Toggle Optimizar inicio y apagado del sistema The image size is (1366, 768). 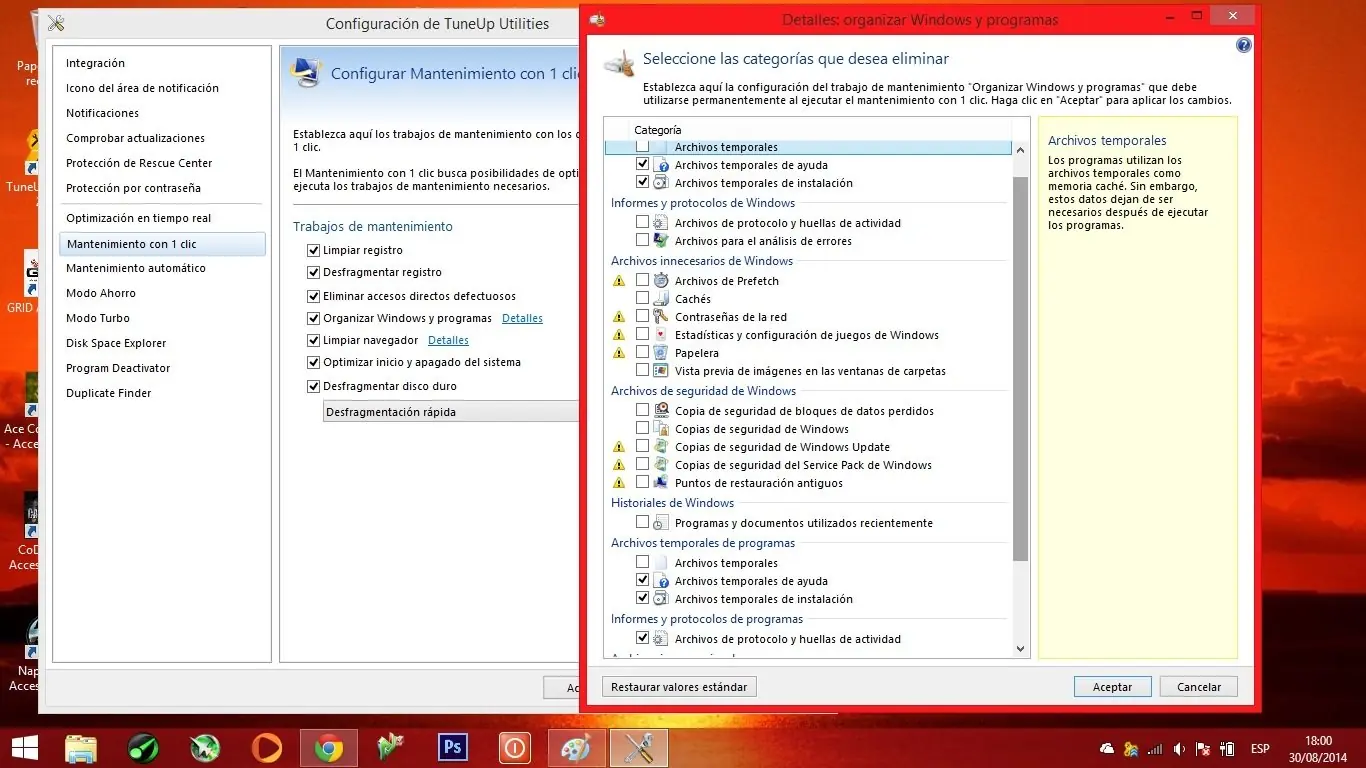coord(314,362)
